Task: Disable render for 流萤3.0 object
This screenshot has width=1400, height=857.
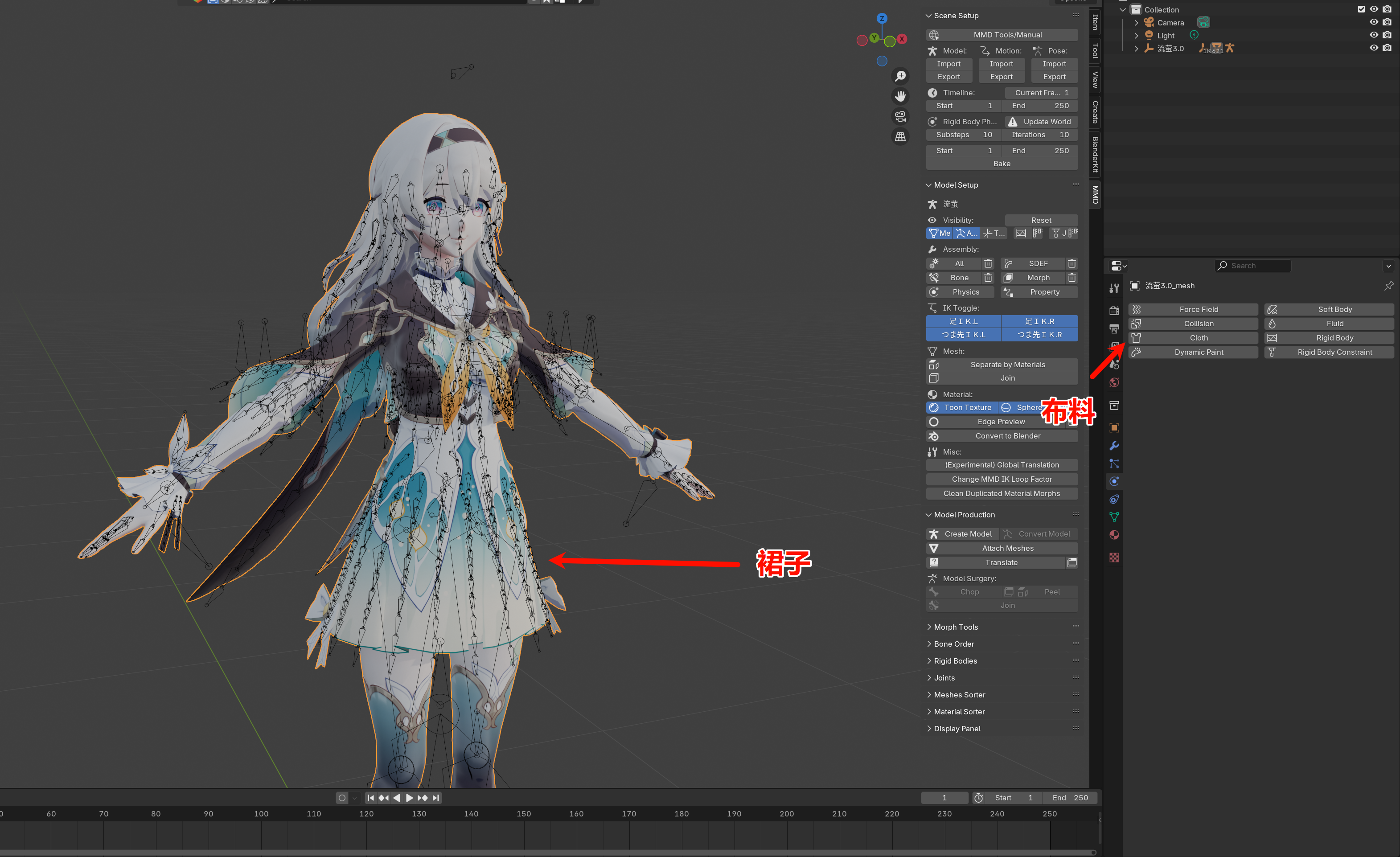Action: pyautogui.click(x=1387, y=48)
